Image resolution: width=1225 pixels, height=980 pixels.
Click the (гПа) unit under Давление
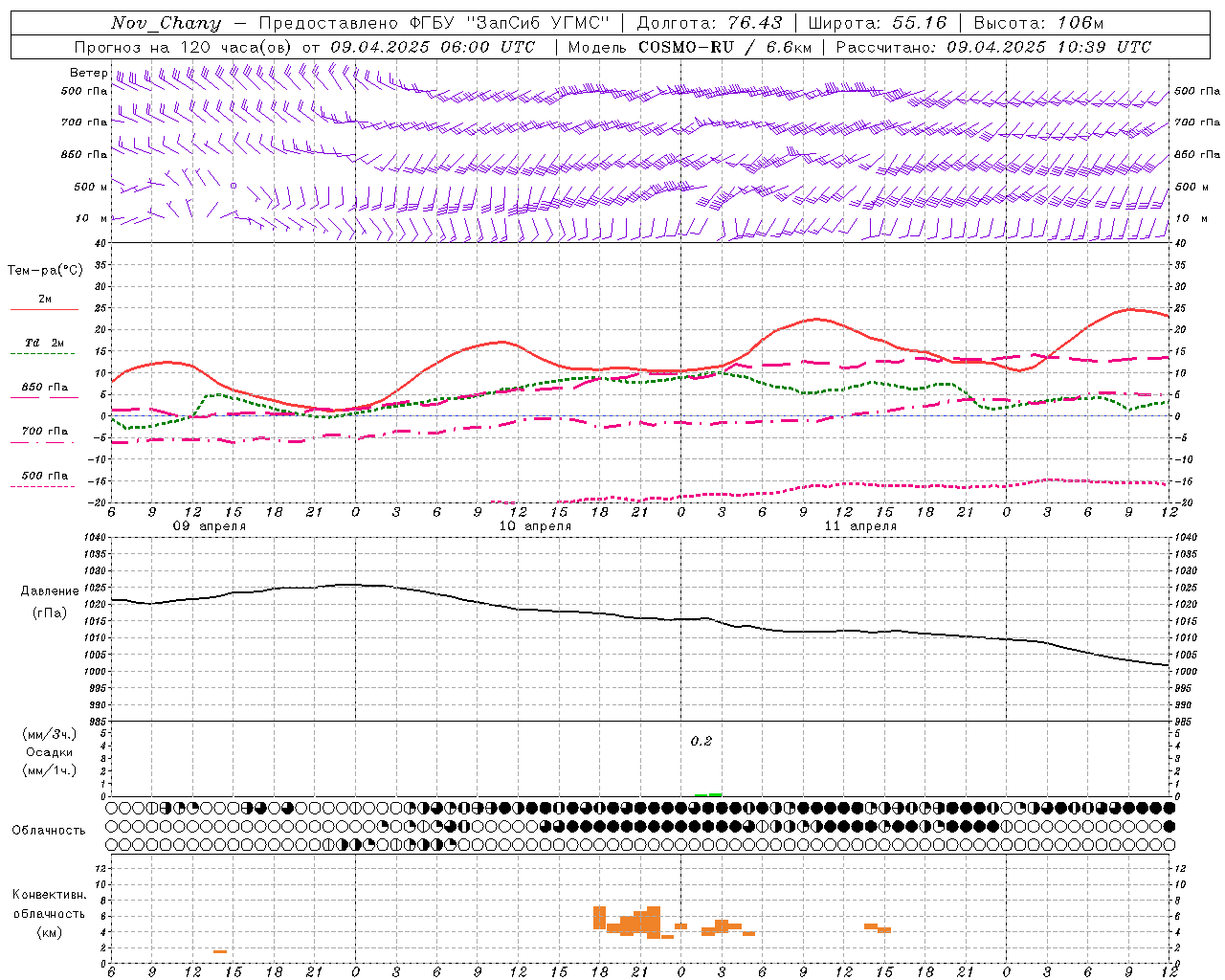coord(50,612)
